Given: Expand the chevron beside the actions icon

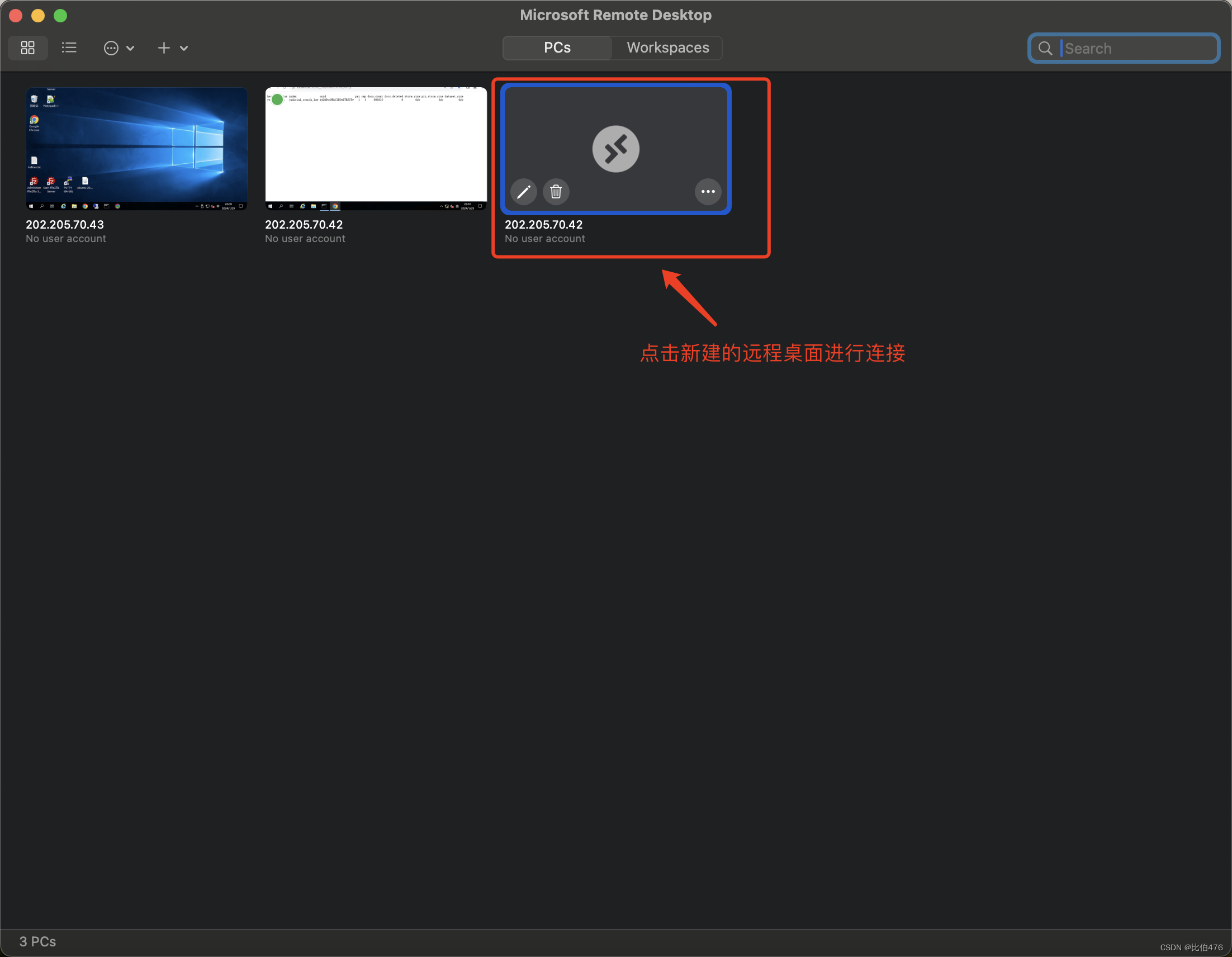Looking at the screenshot, I should pos(130,49).
